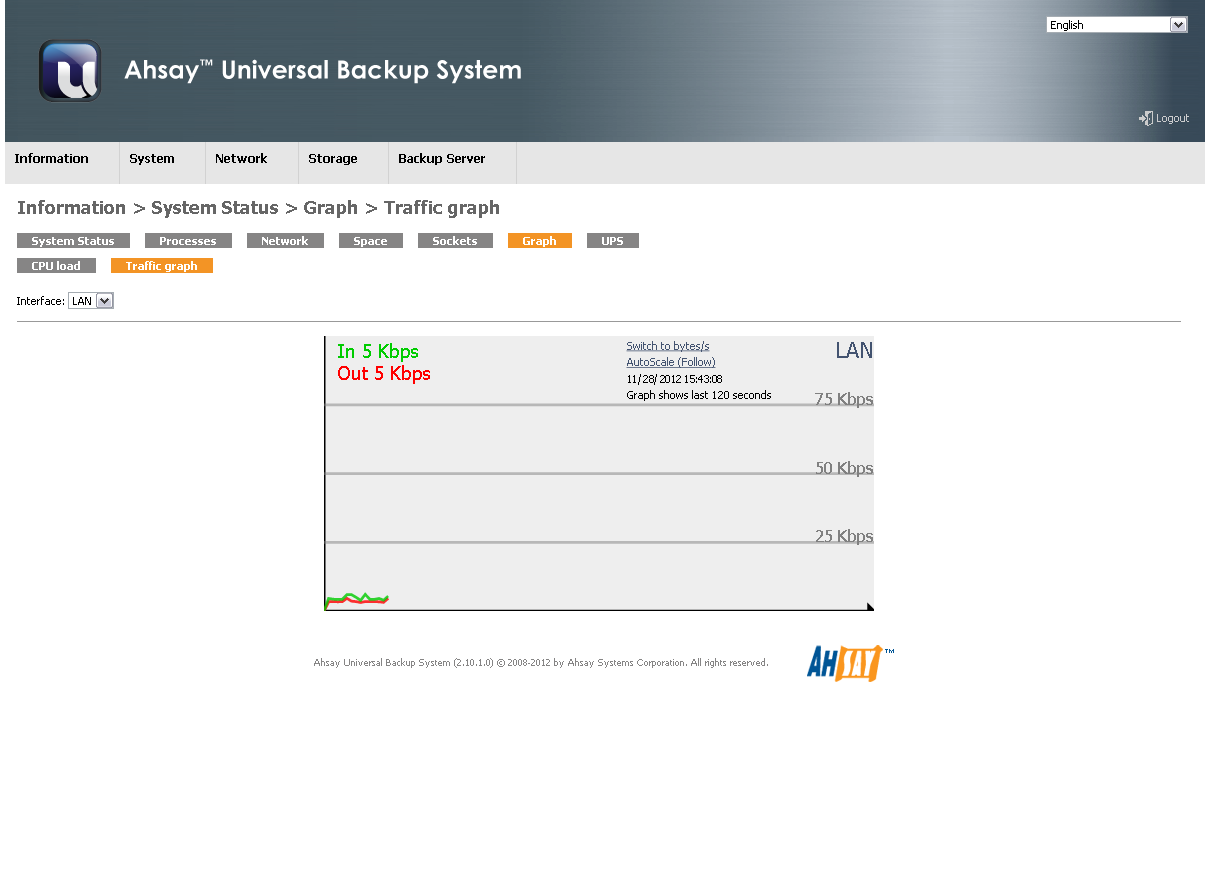The image size is (1210, 873).
Task: Click the breadcrumb heading Traffic graph
Action: [442, 208]
